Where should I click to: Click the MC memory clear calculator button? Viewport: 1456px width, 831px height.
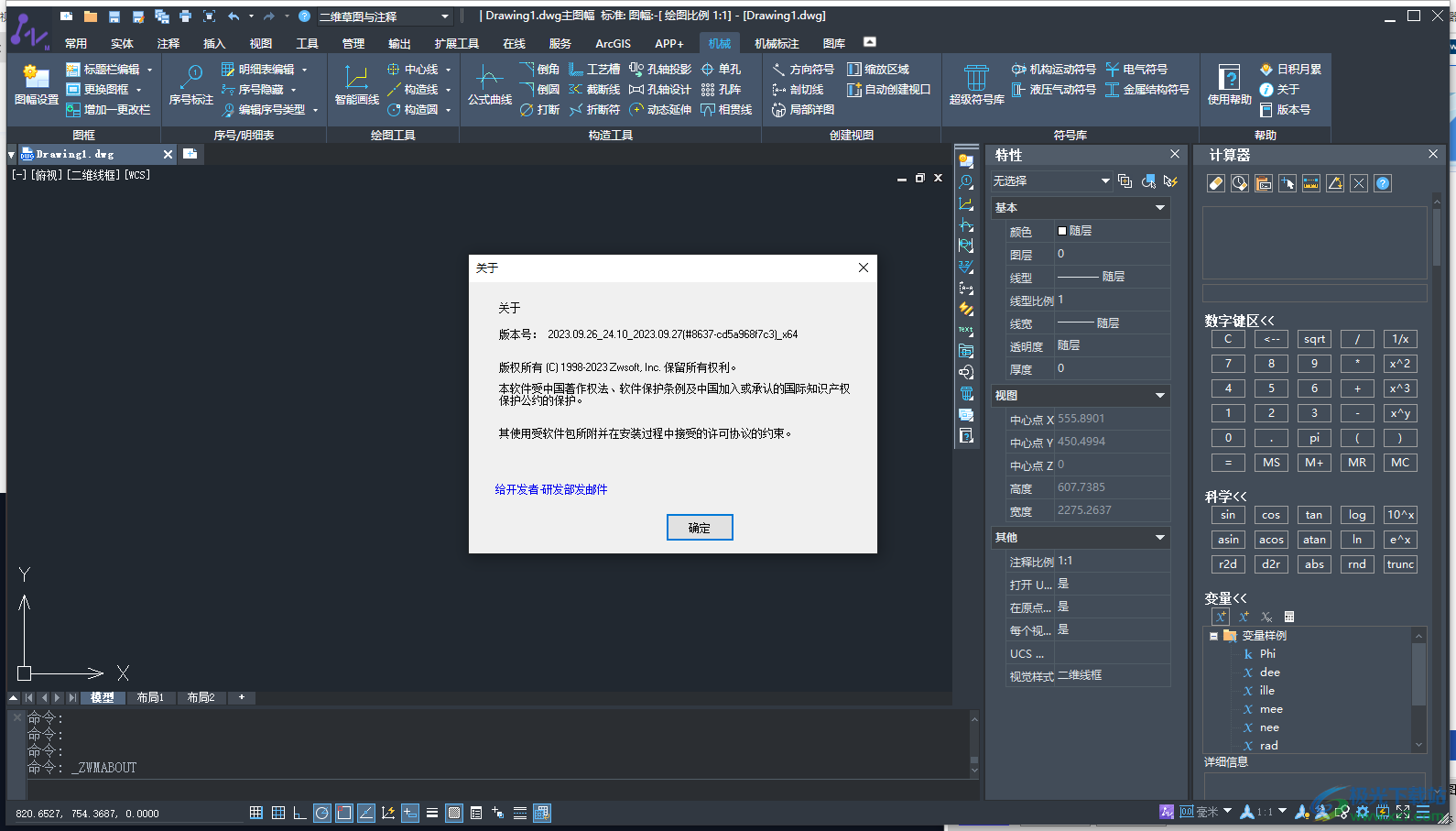[1400, 463]
